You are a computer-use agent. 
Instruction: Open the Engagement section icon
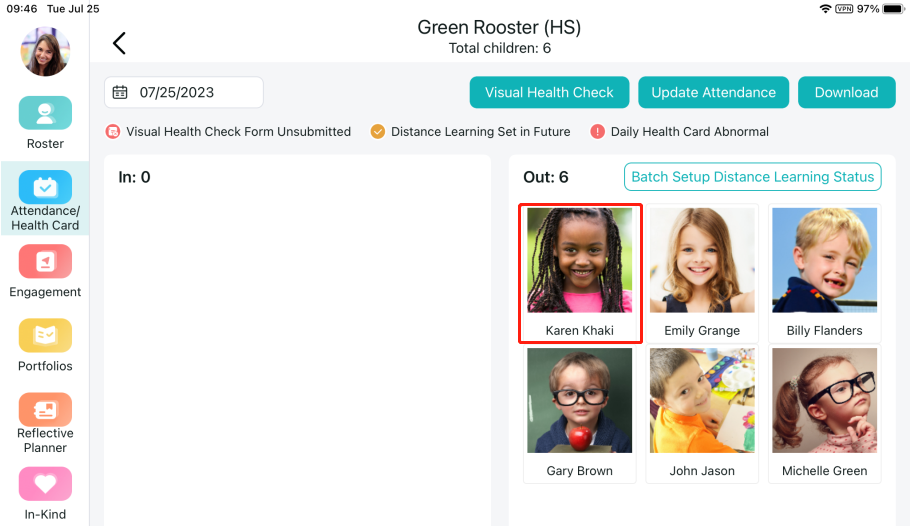(x=45, y=261)
